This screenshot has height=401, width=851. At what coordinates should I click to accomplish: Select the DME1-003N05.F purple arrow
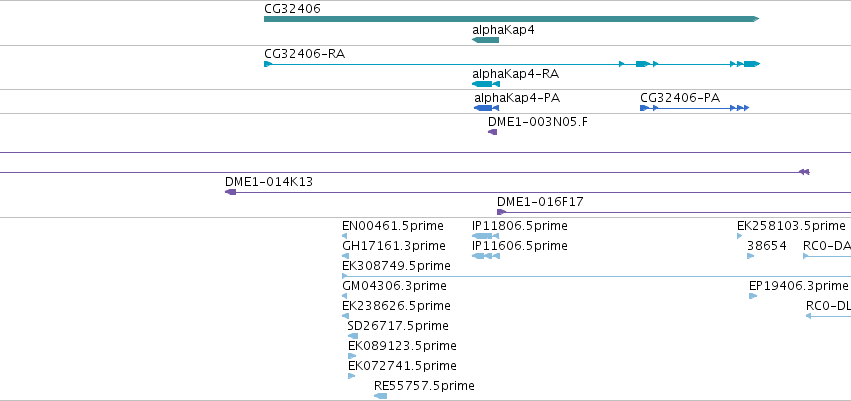point(492,132)
